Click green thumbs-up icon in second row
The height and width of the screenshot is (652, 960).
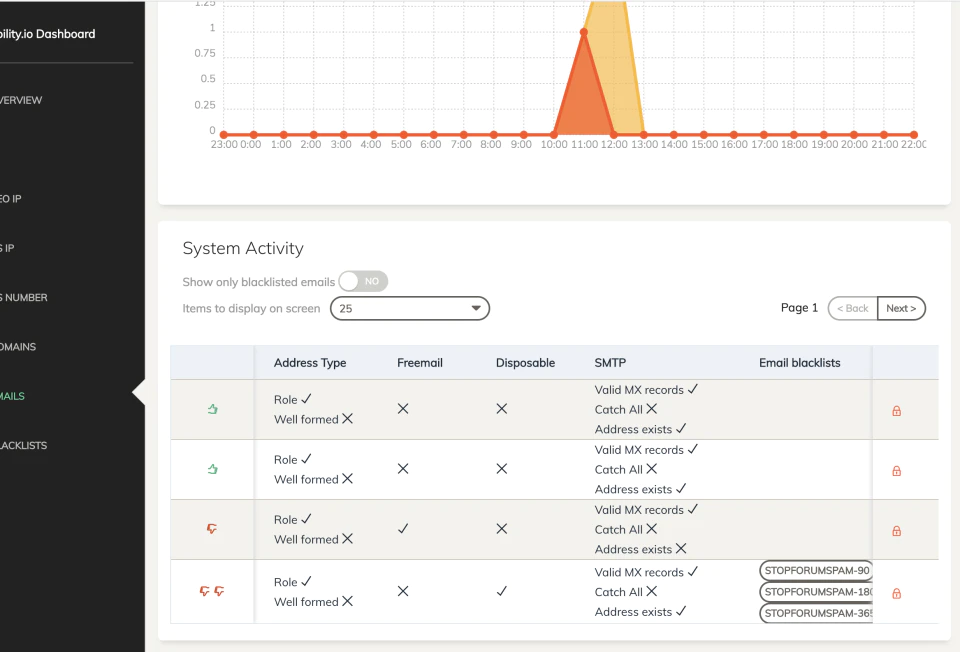pos(212,469)
